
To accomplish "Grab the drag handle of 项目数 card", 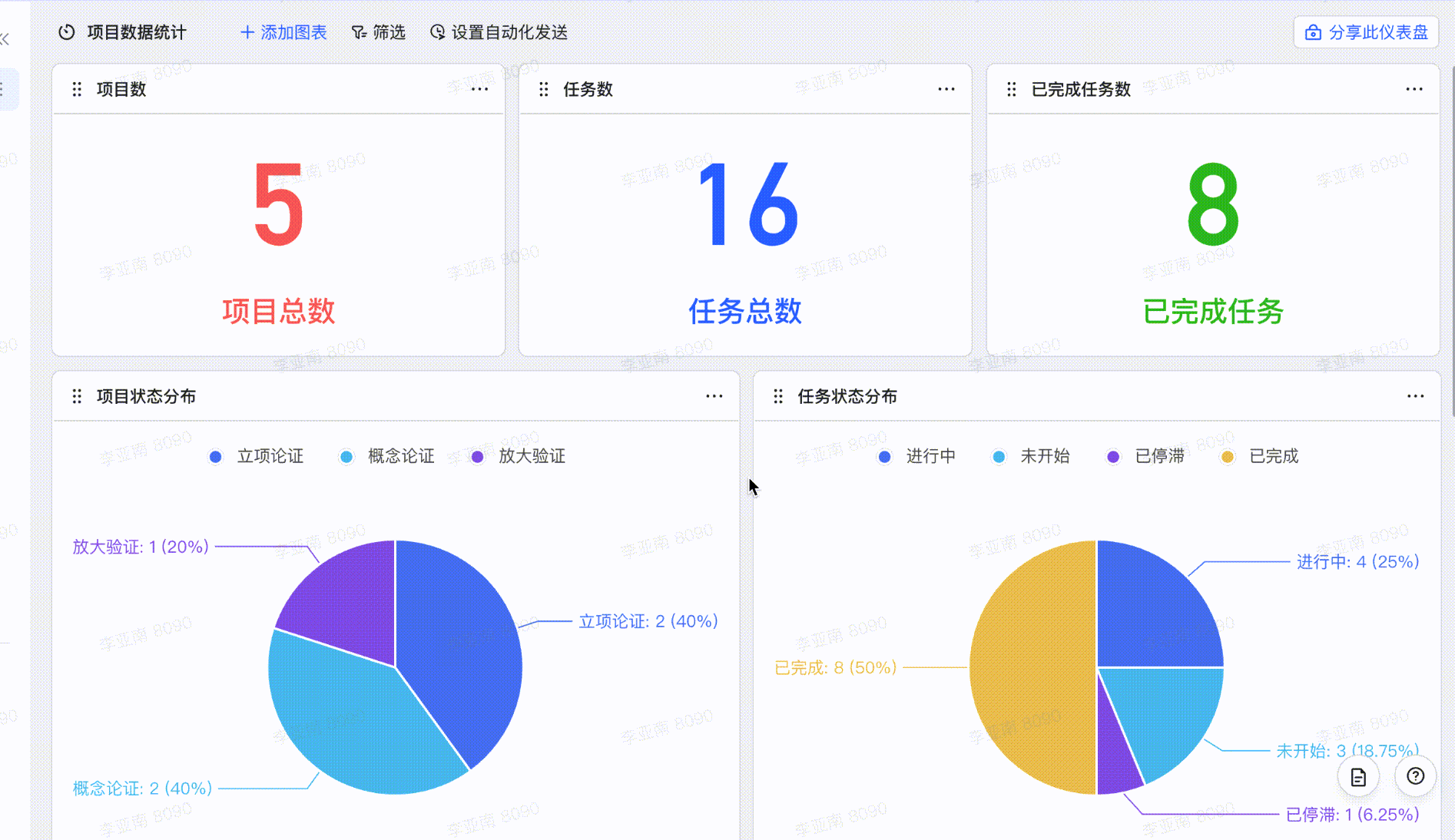I will pyautogui.click(x=77, y=89).
